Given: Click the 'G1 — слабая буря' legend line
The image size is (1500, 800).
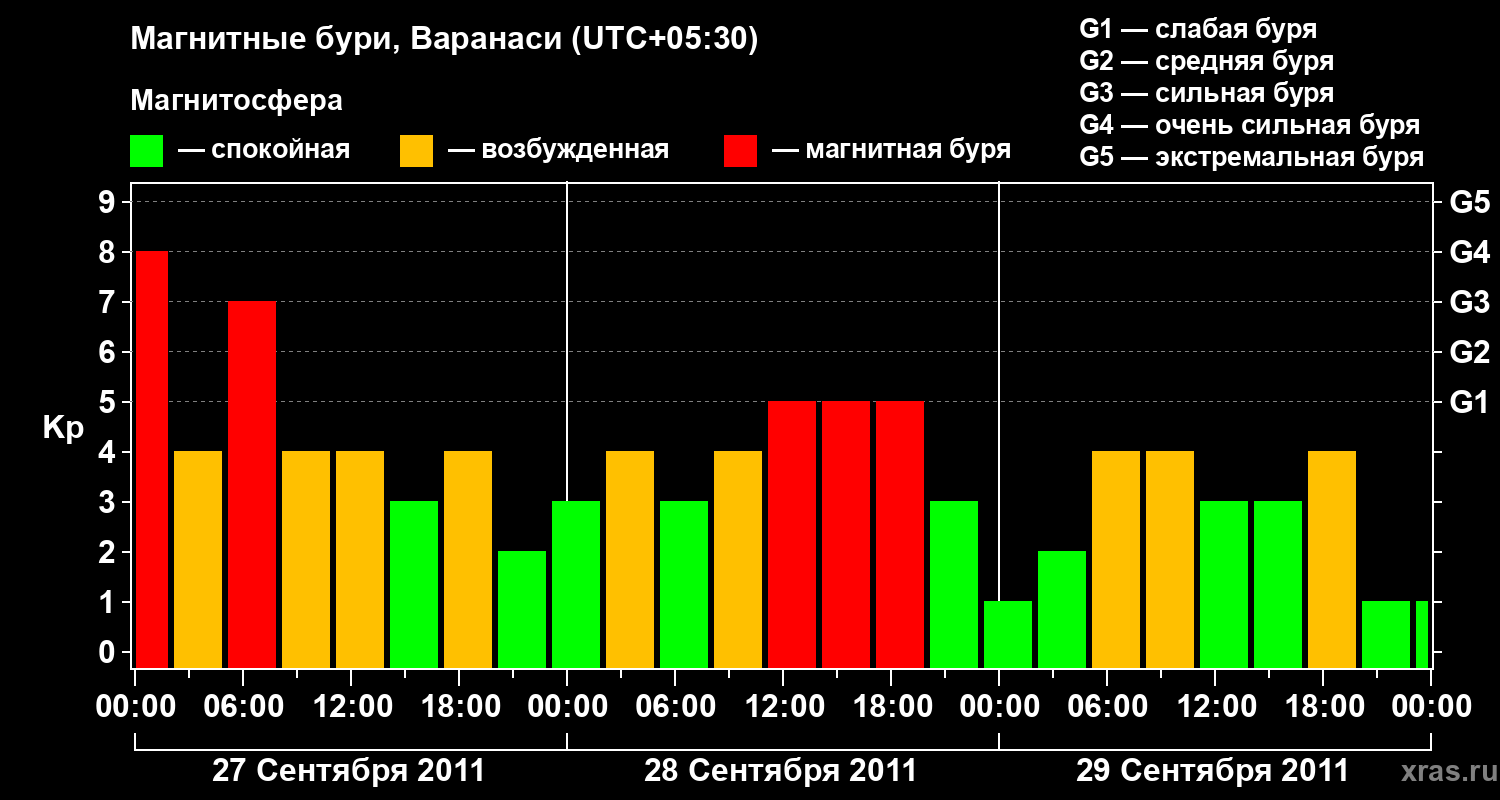Looking at the screenshot, I should pos(1198,29).
